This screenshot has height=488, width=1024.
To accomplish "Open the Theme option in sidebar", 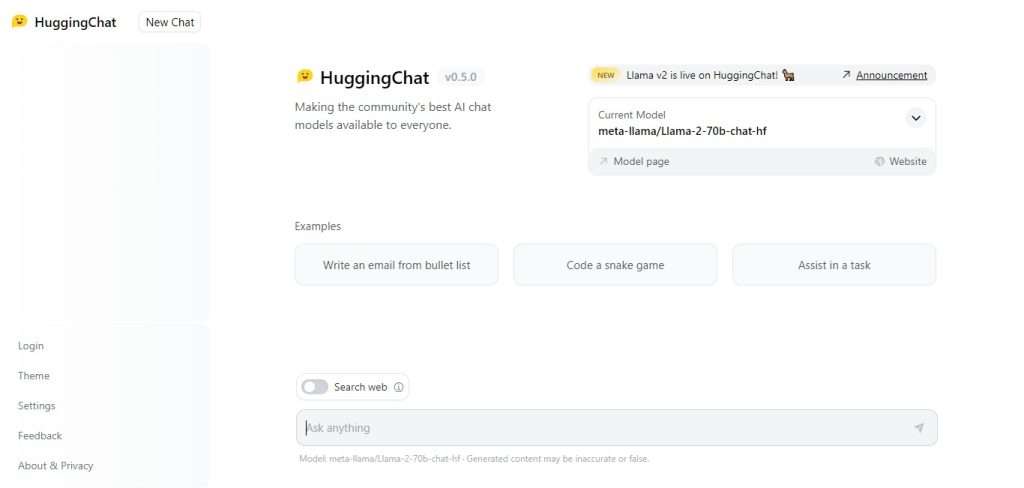I will (x=34, y=376).
